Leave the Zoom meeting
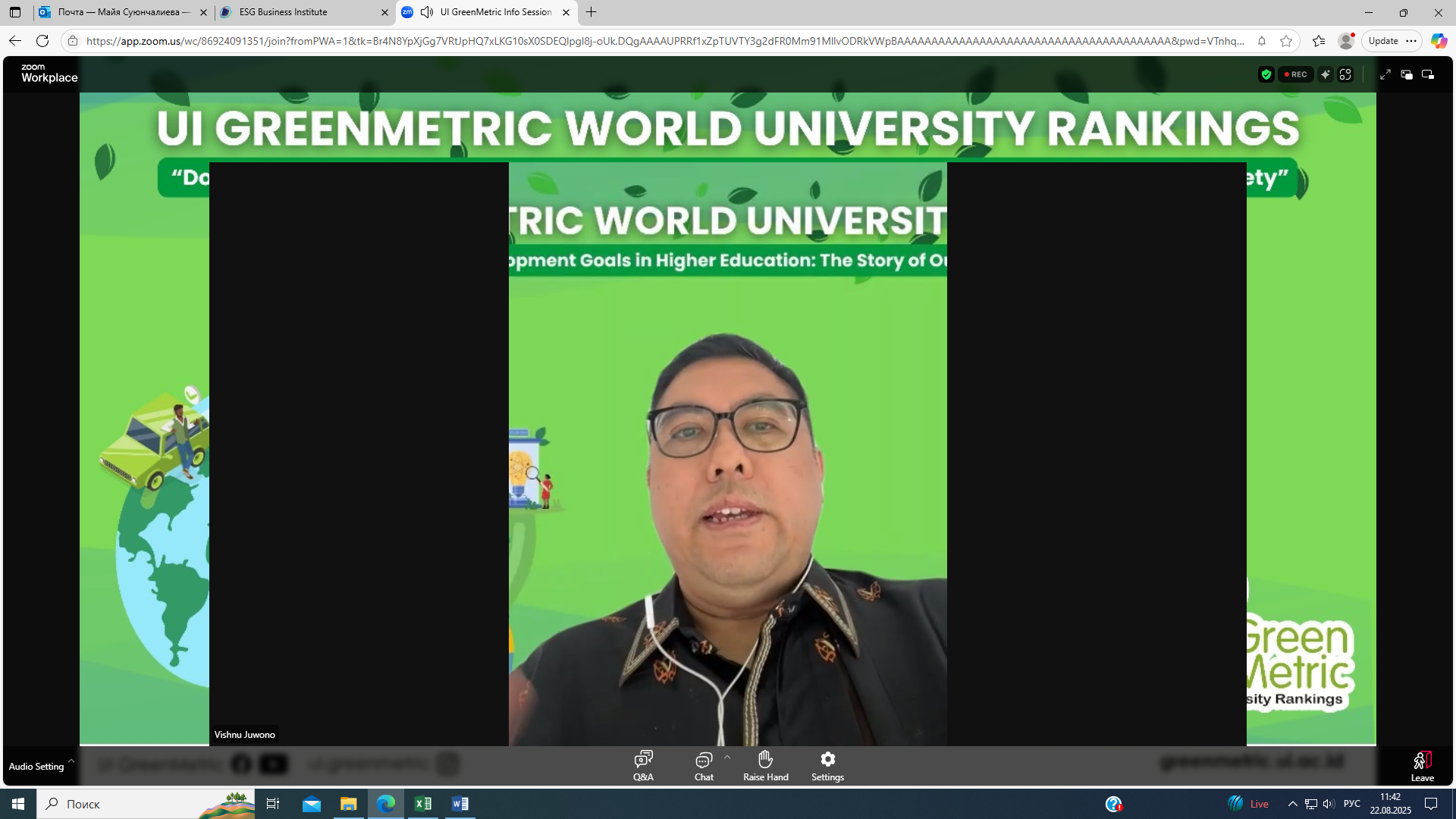This screenshot has height=819, width=1456. click(x=1422, y=766)
